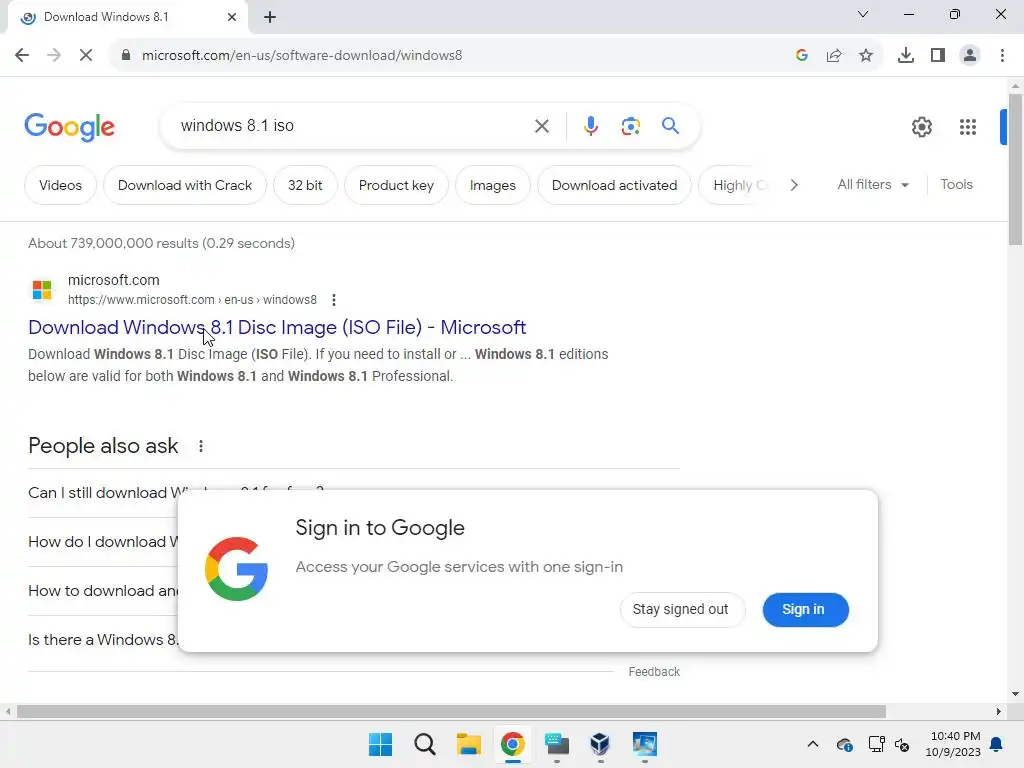The height and width of the screenshot is (768, 1024).
Task: Clear the search box with X icon
Action: tap(541, 125)
